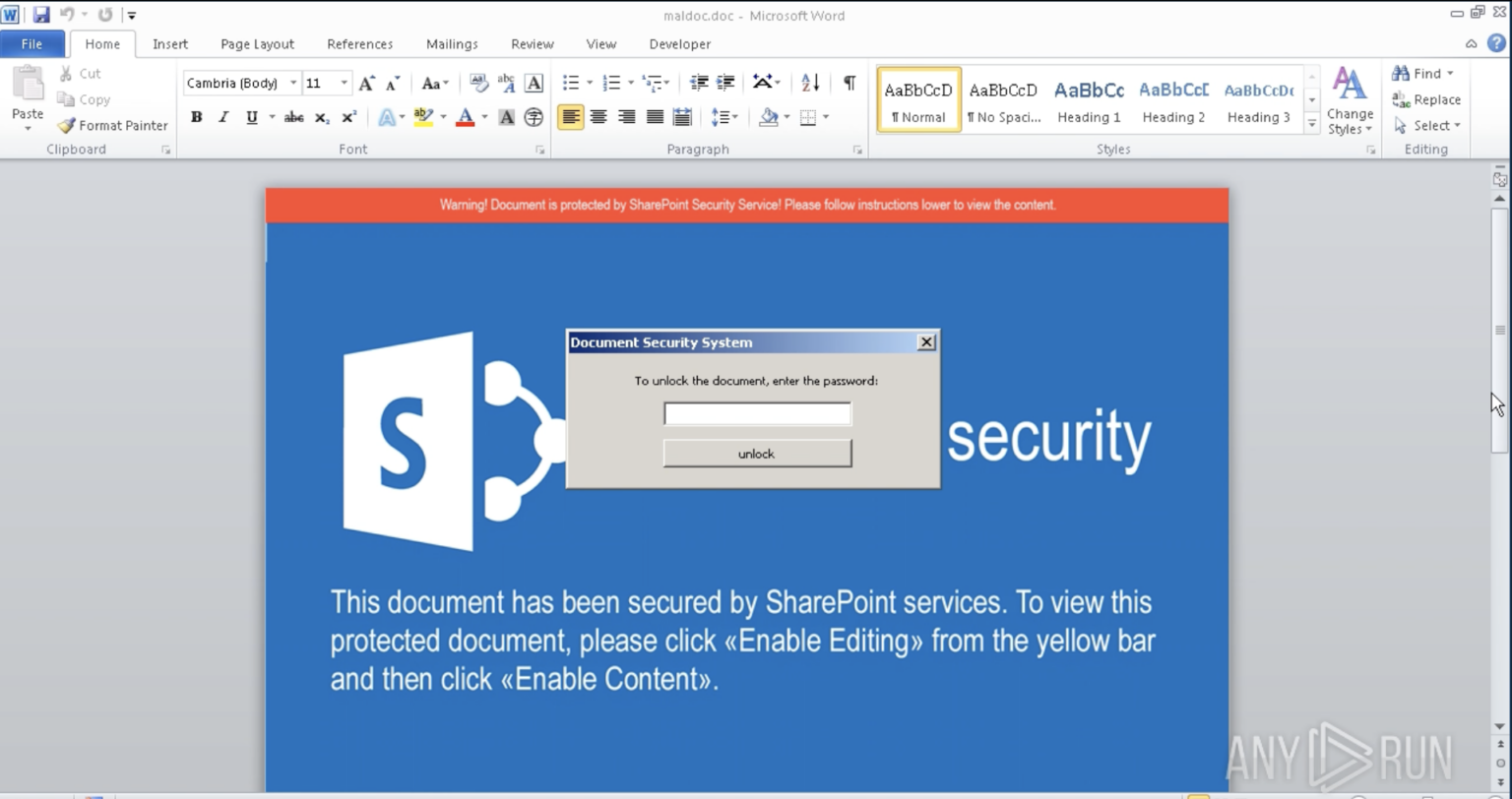Toggle bold formatting

tap(196, 116)
